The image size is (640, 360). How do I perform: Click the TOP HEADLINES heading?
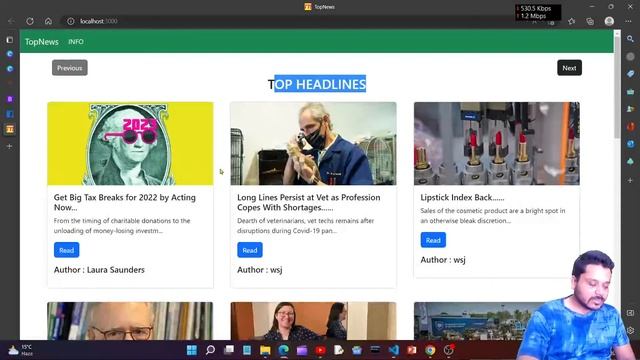(317, 84)
